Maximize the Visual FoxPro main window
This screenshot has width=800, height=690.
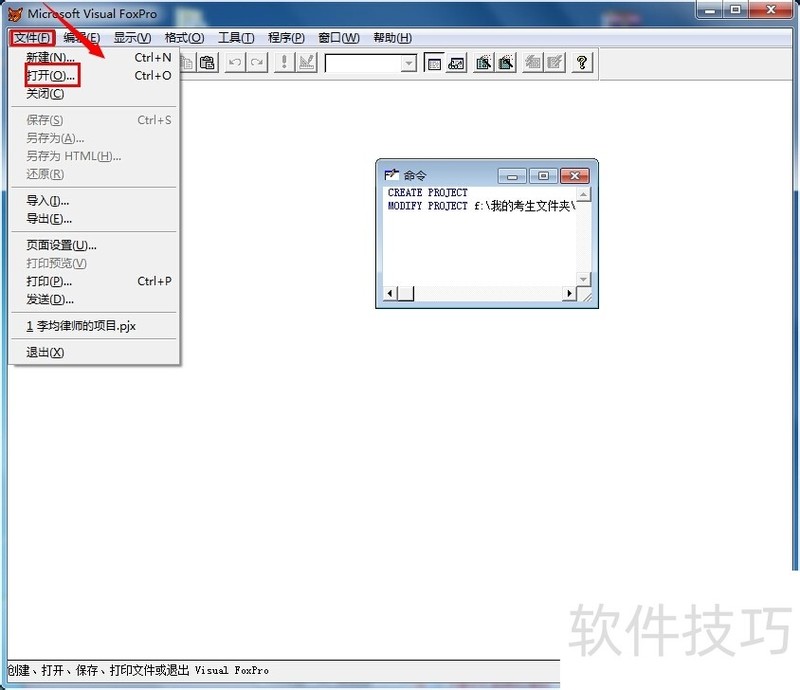point(735,10)
